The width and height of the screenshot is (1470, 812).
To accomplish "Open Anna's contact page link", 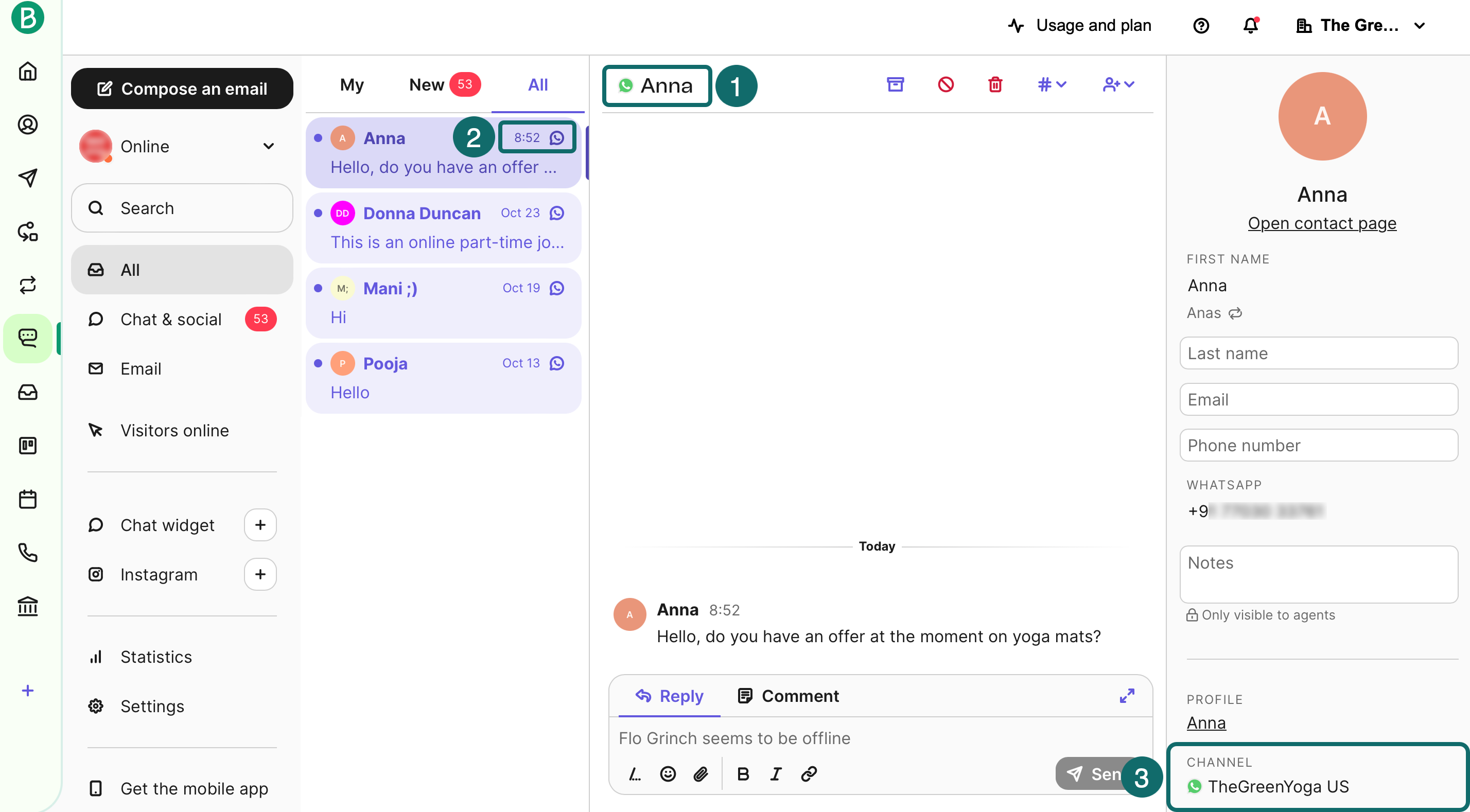I will (1321, 222).
